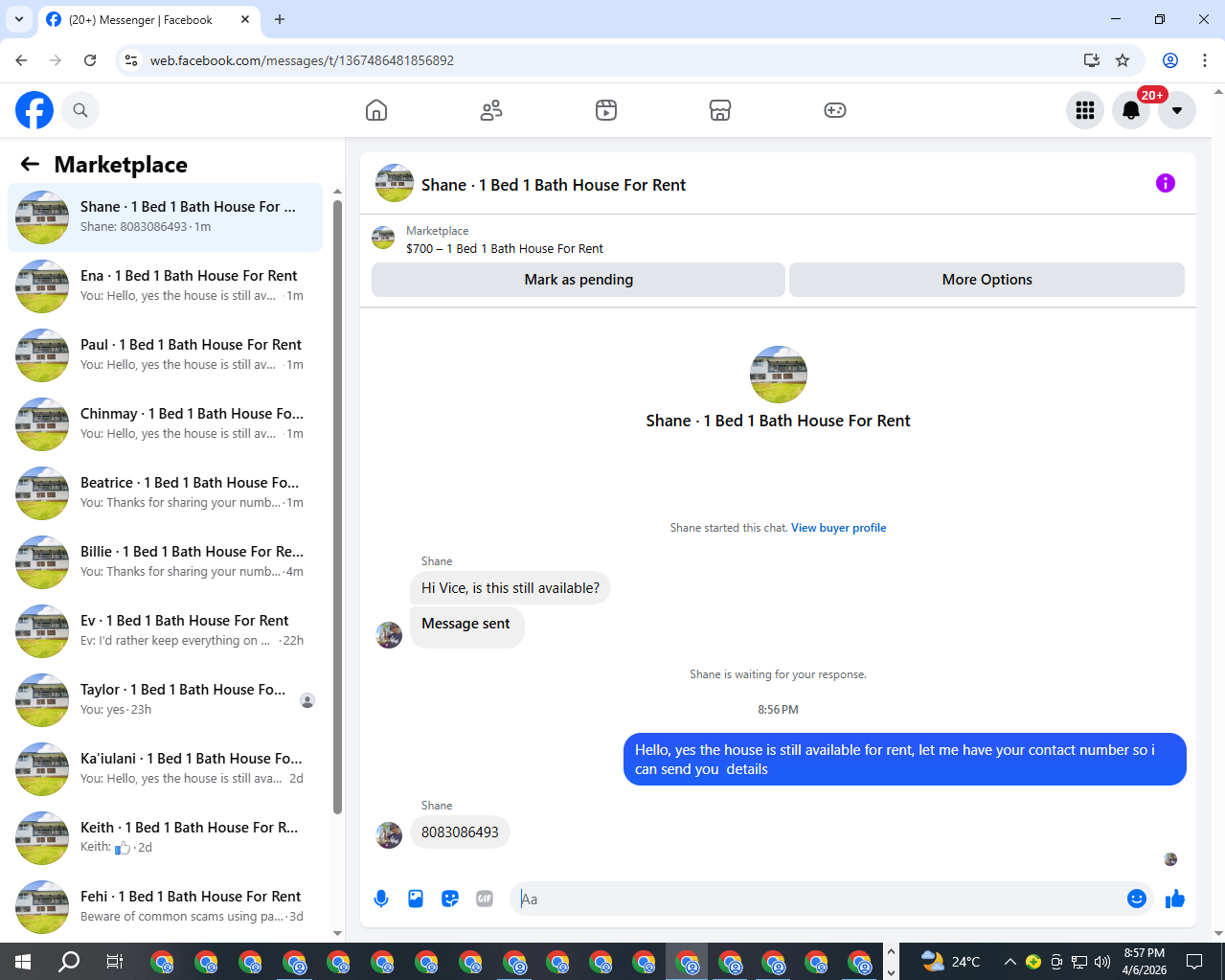Choose a GIF icon
Viewport: 1225px width, 980px height.
click(x=485, y=899)
